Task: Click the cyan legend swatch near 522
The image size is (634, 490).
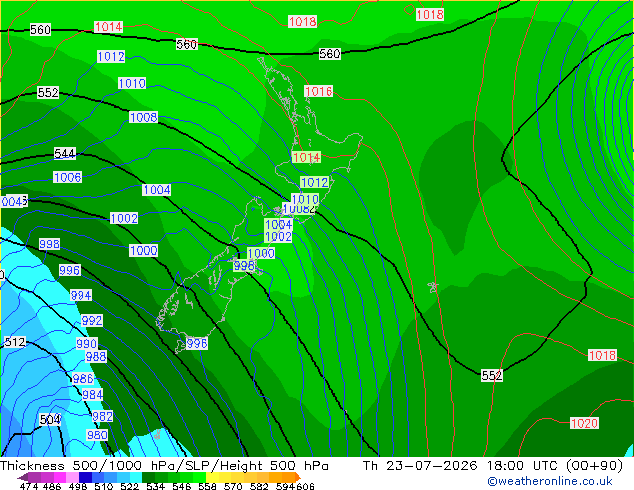Action: 136,477
